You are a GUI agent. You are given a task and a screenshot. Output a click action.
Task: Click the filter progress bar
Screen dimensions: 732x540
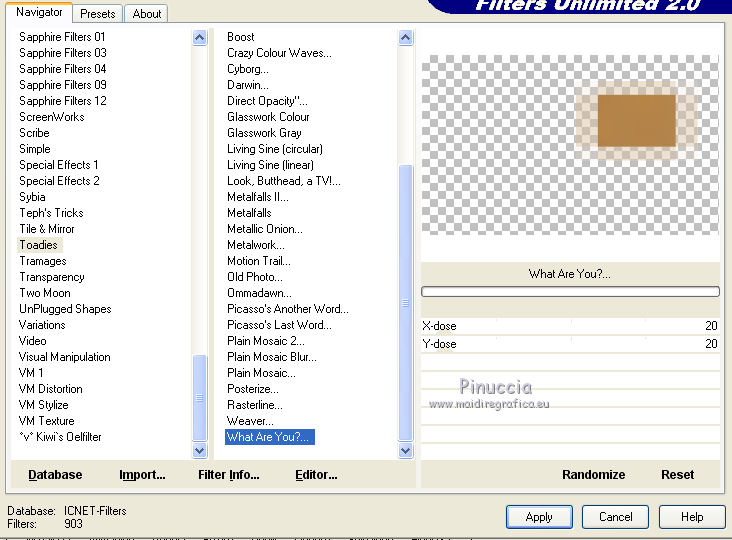pos(570,292)
